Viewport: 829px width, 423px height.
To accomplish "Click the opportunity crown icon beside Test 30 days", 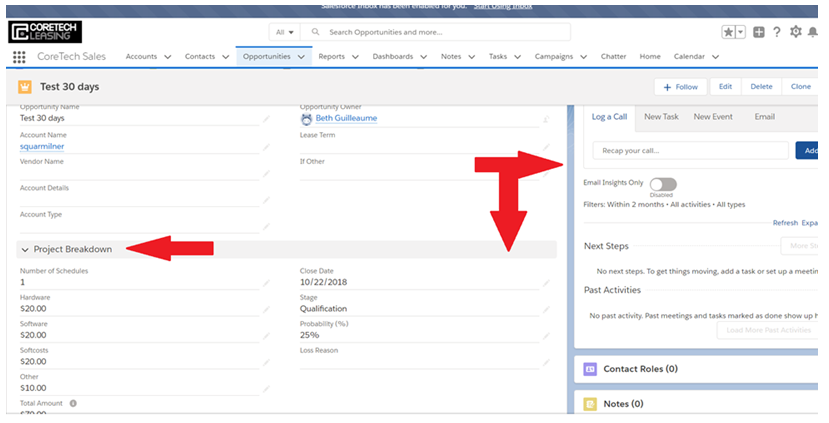I will tap(25, 87).
